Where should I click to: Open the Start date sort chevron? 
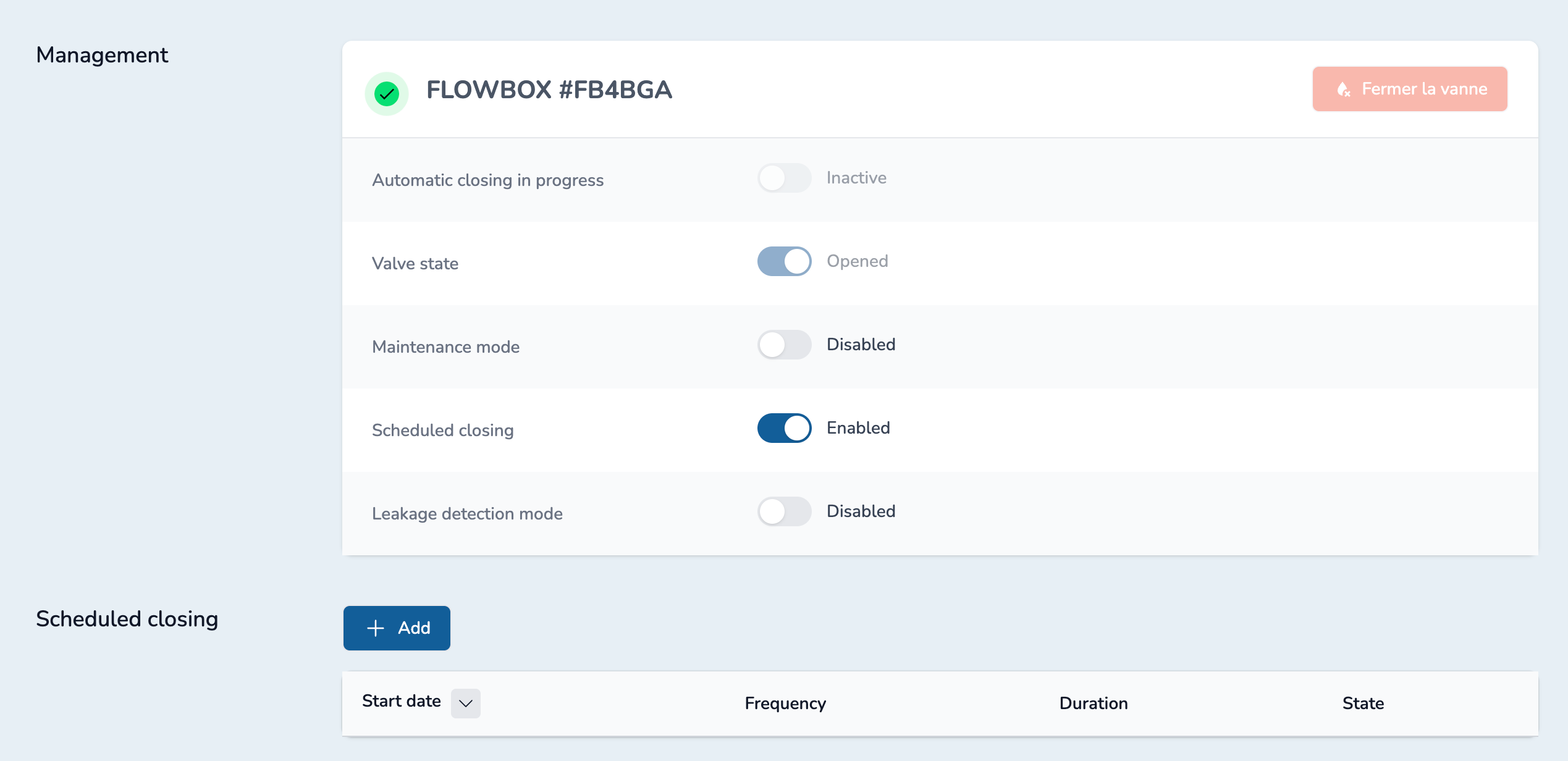[x=466, y=703]
